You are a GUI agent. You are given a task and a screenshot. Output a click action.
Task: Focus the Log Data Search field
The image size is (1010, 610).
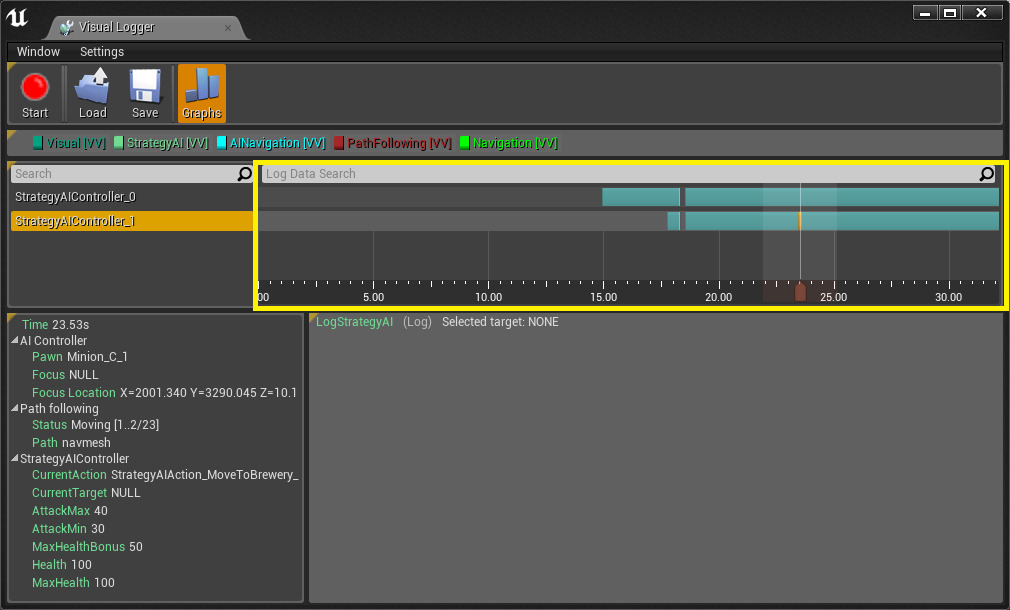coord(620,174)
